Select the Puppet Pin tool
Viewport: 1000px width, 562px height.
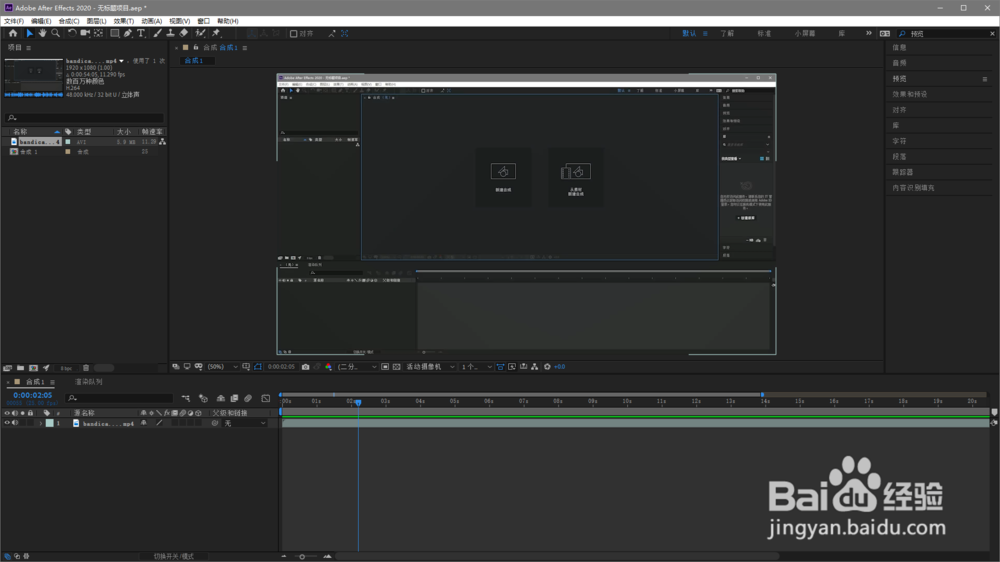pos(216,33)
